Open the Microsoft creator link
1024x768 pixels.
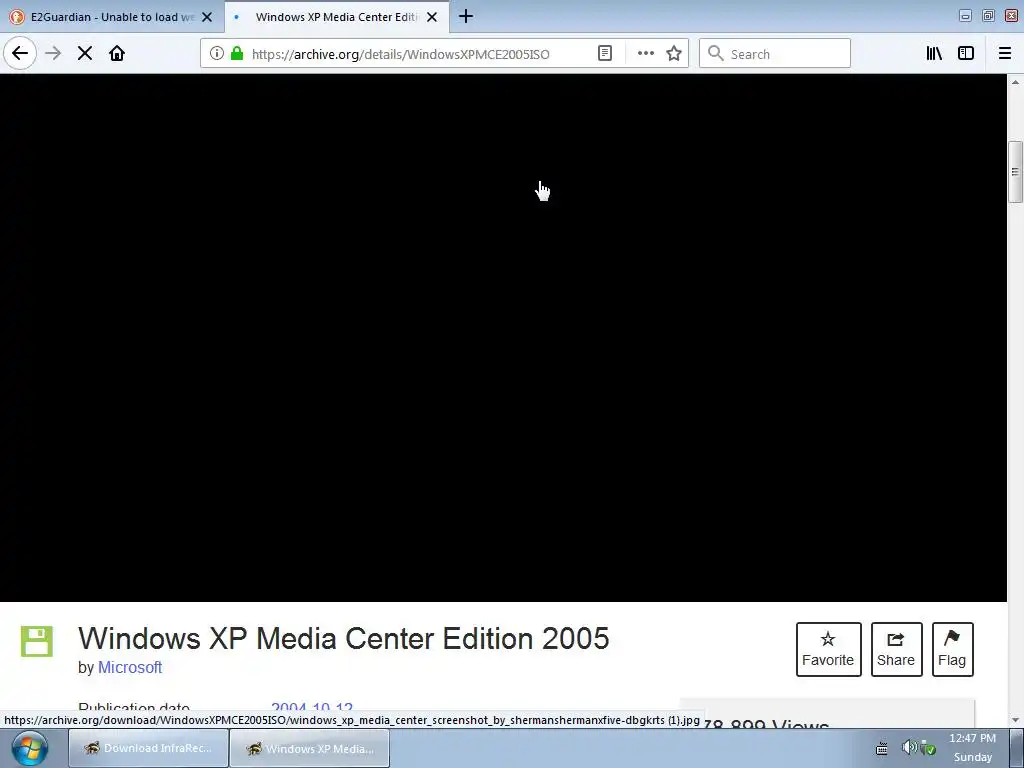130,667
